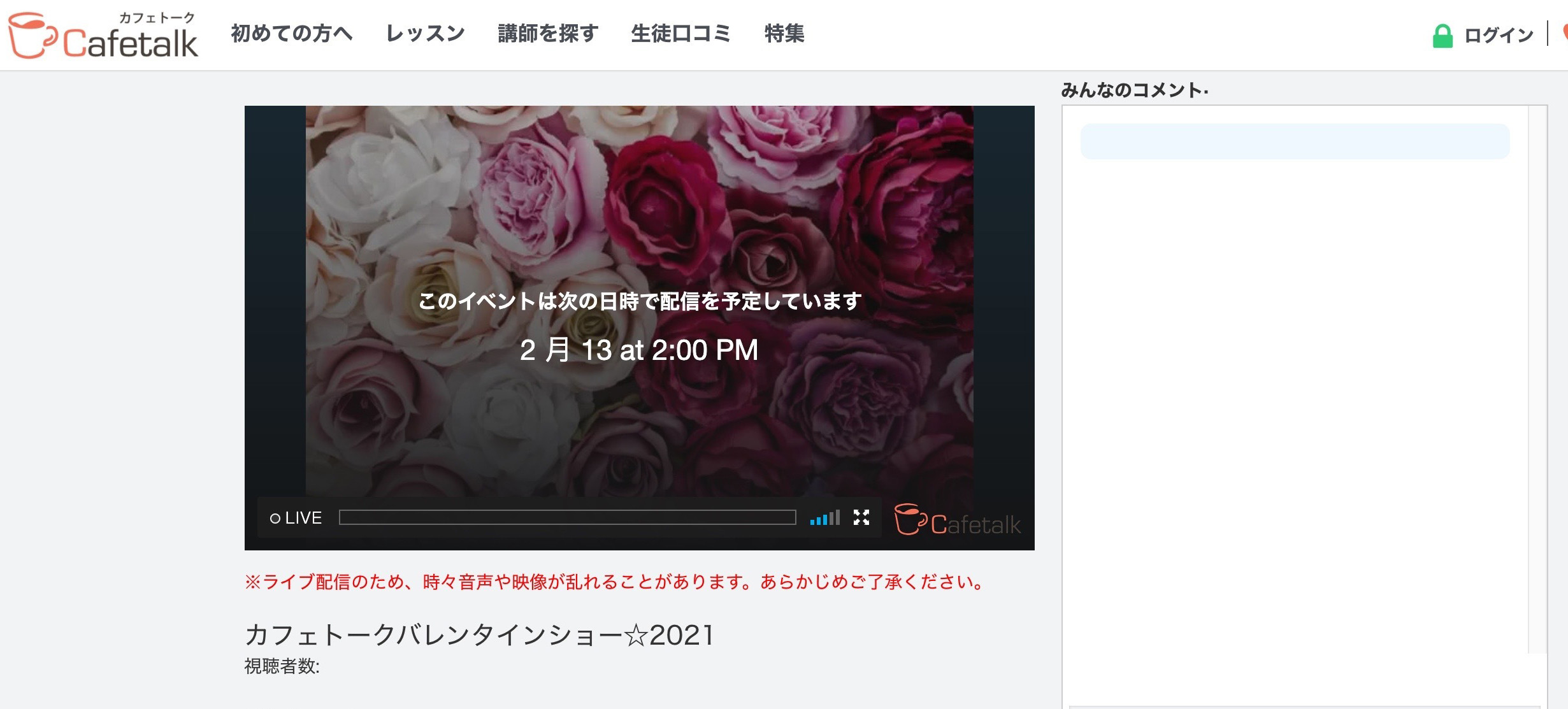This screenshot has height=709, width=1568.
Task: Click the signal quality bars icon
Action: click(825, 517)
